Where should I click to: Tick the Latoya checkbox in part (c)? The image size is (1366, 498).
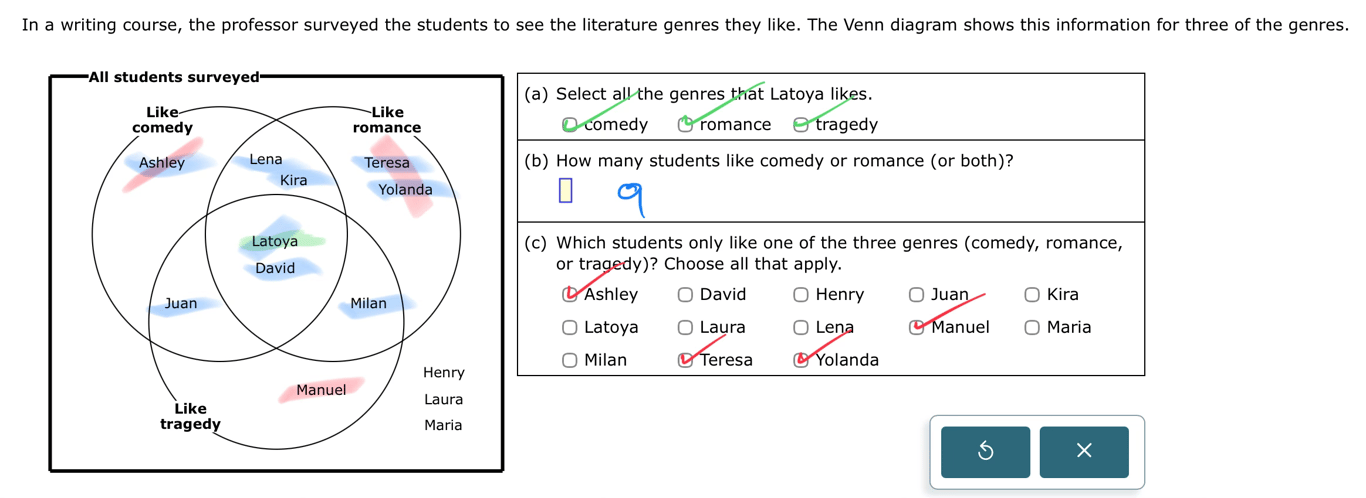(x=570, y=328)
